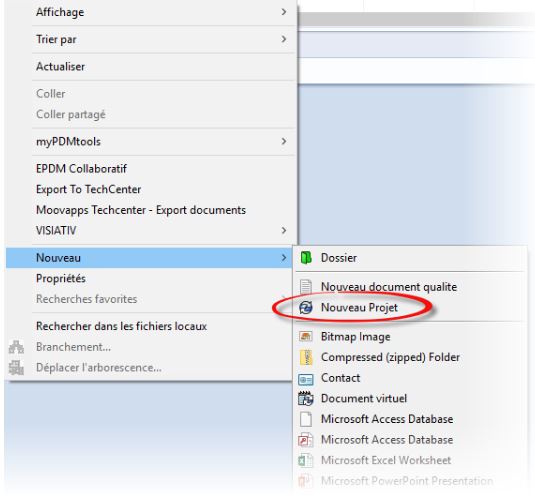Click the green Dossier folder icon

[306, 258]
